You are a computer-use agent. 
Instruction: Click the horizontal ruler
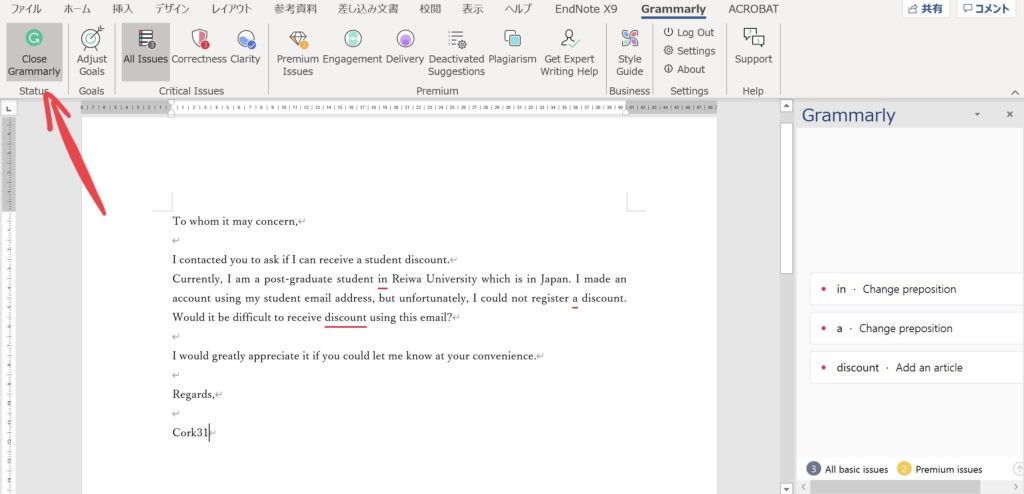[398, 107]
